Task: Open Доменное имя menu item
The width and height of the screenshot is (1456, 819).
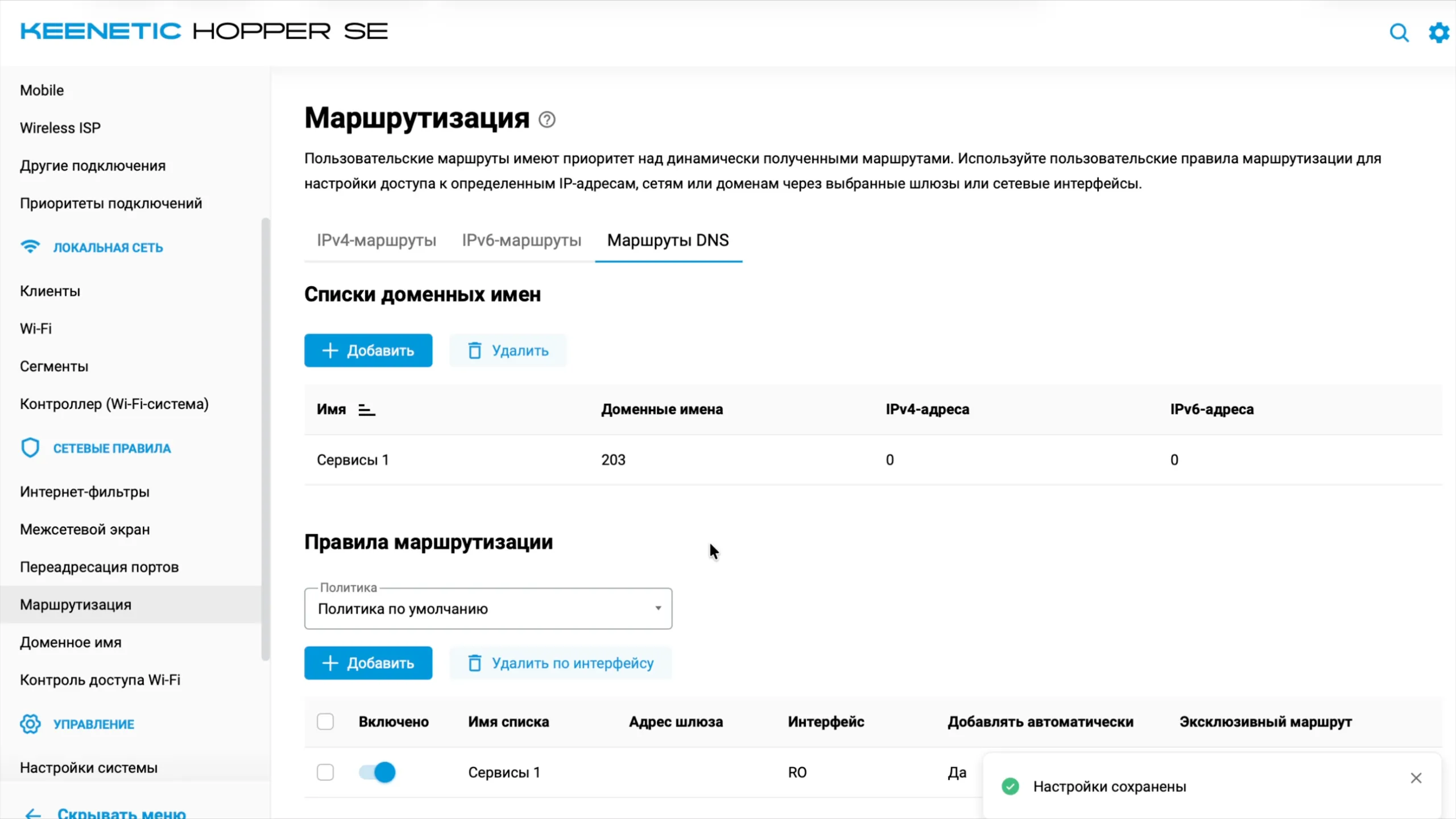Action: click(x=71, y=642)
